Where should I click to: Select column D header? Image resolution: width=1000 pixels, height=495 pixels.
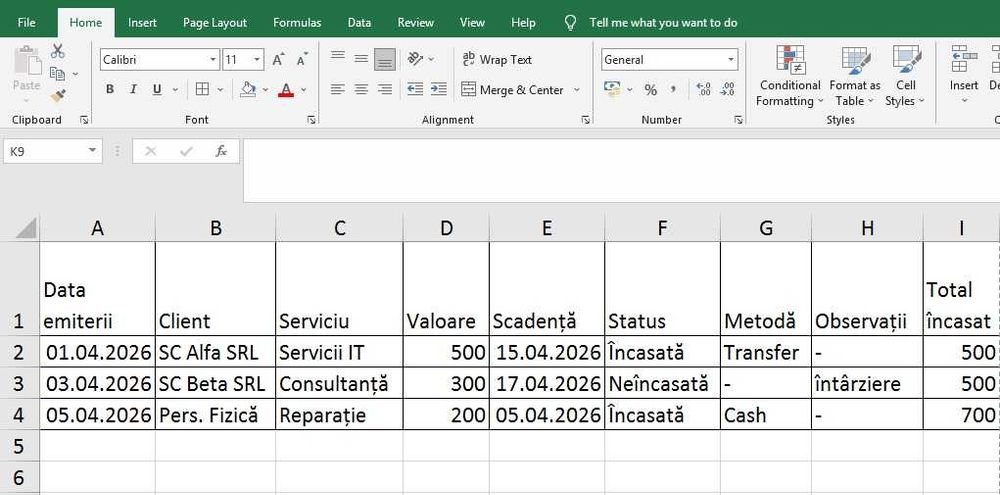[446, 228]
